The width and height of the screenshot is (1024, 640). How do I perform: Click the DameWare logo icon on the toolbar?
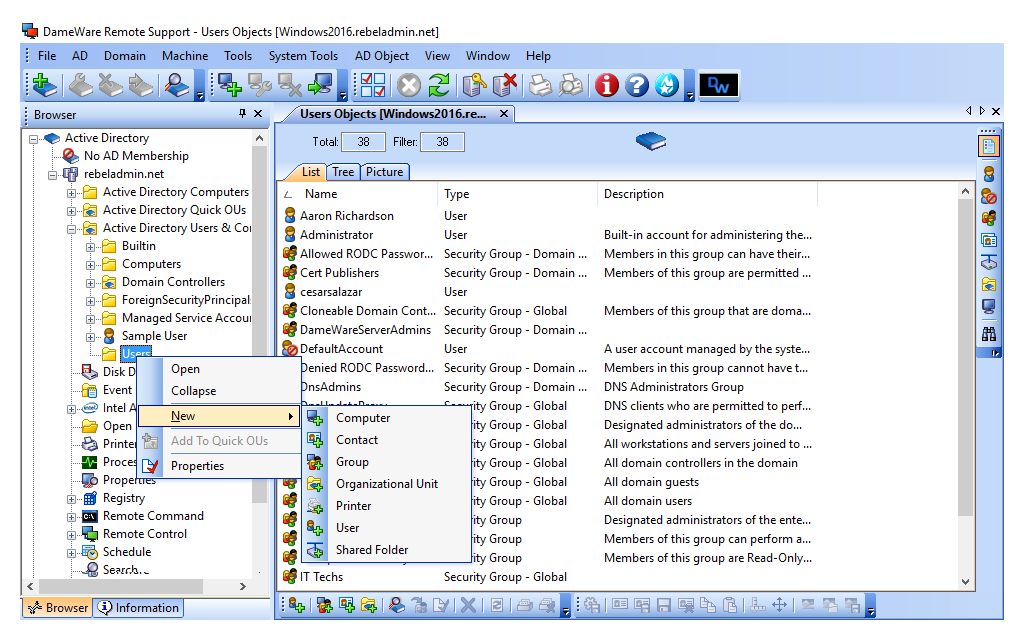coord(719,85)
